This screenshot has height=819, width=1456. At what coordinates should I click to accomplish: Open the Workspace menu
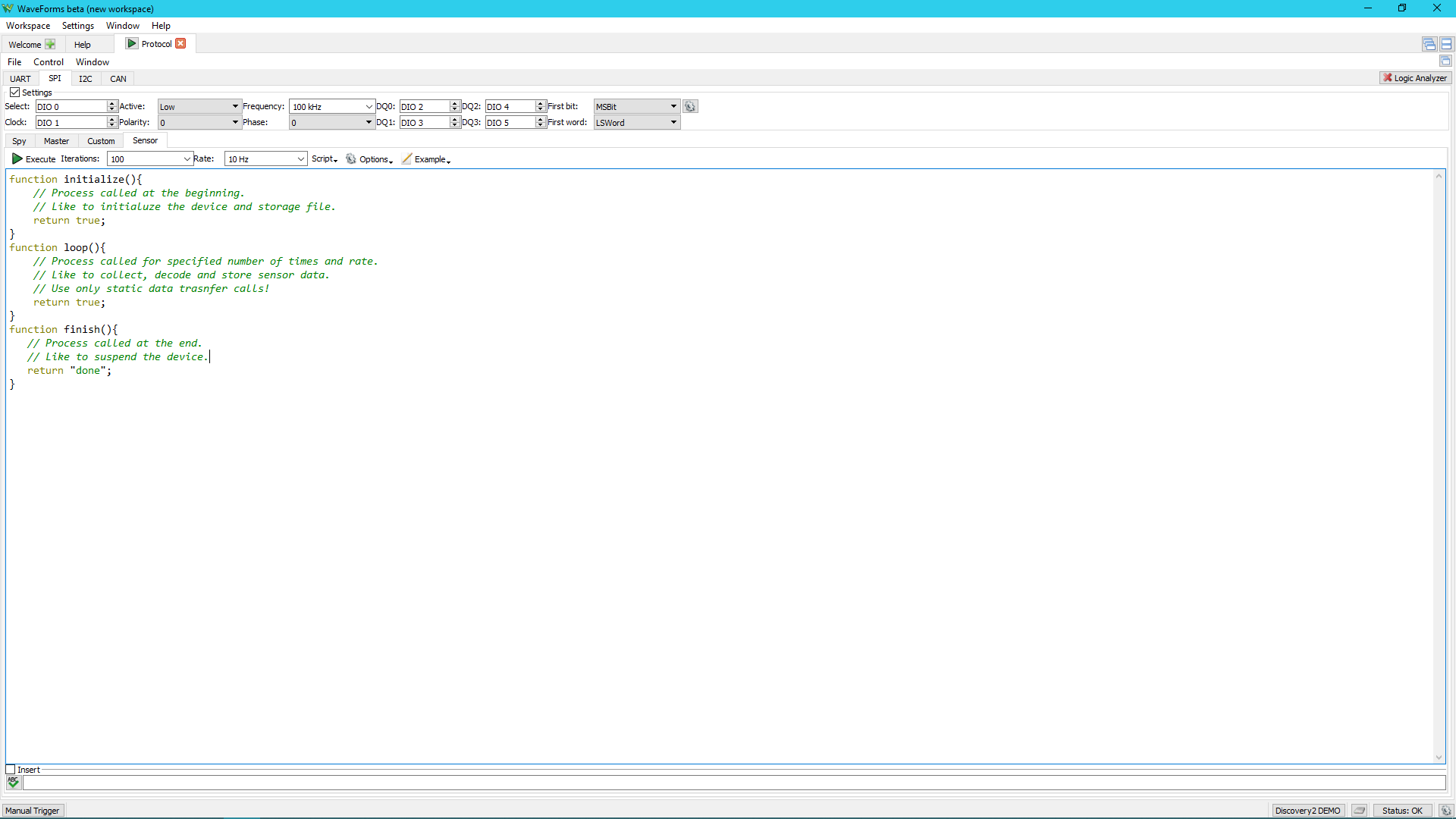(x=28, y=26)
